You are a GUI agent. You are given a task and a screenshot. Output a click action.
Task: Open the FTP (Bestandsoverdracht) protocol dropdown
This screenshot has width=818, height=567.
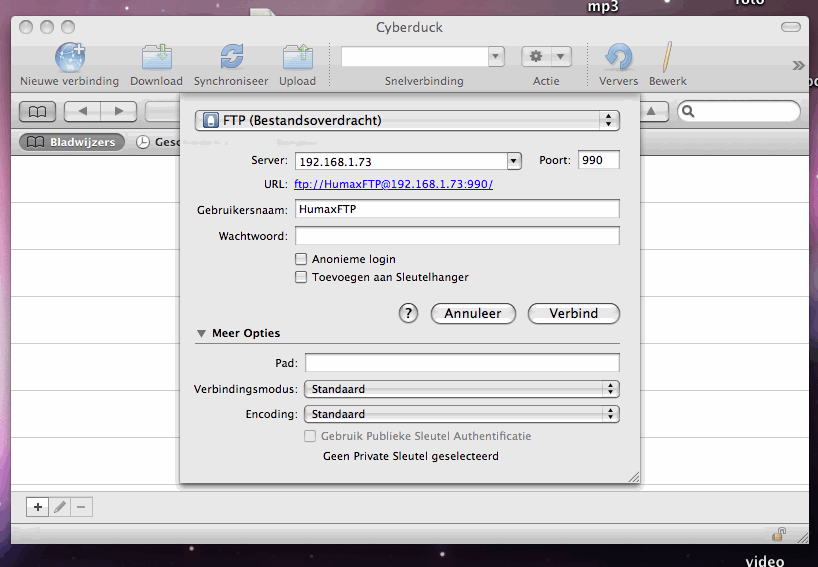(x=407, y=120)
